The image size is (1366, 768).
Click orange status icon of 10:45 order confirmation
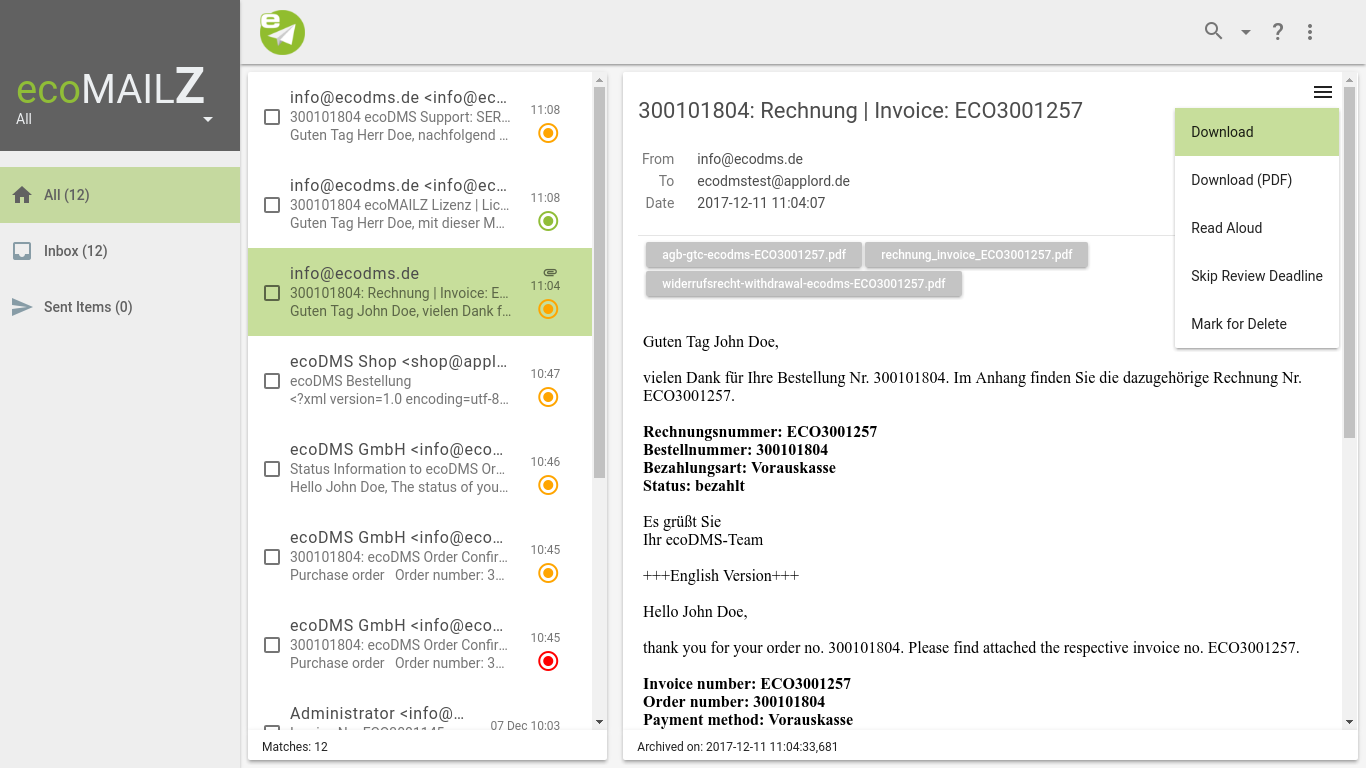pyautogui.click(x=548, y=573)
